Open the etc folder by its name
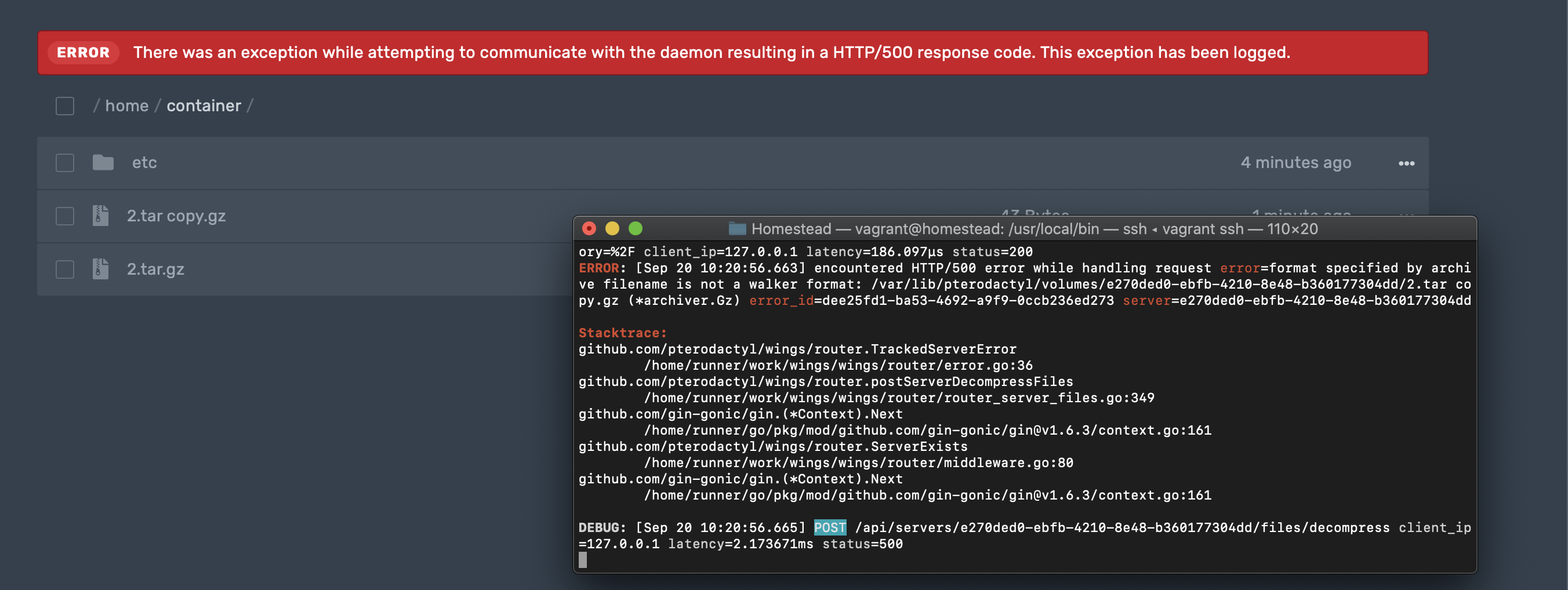Viewport: 1568px width, 590px height. pyautogui.click(x=144, y=162)
